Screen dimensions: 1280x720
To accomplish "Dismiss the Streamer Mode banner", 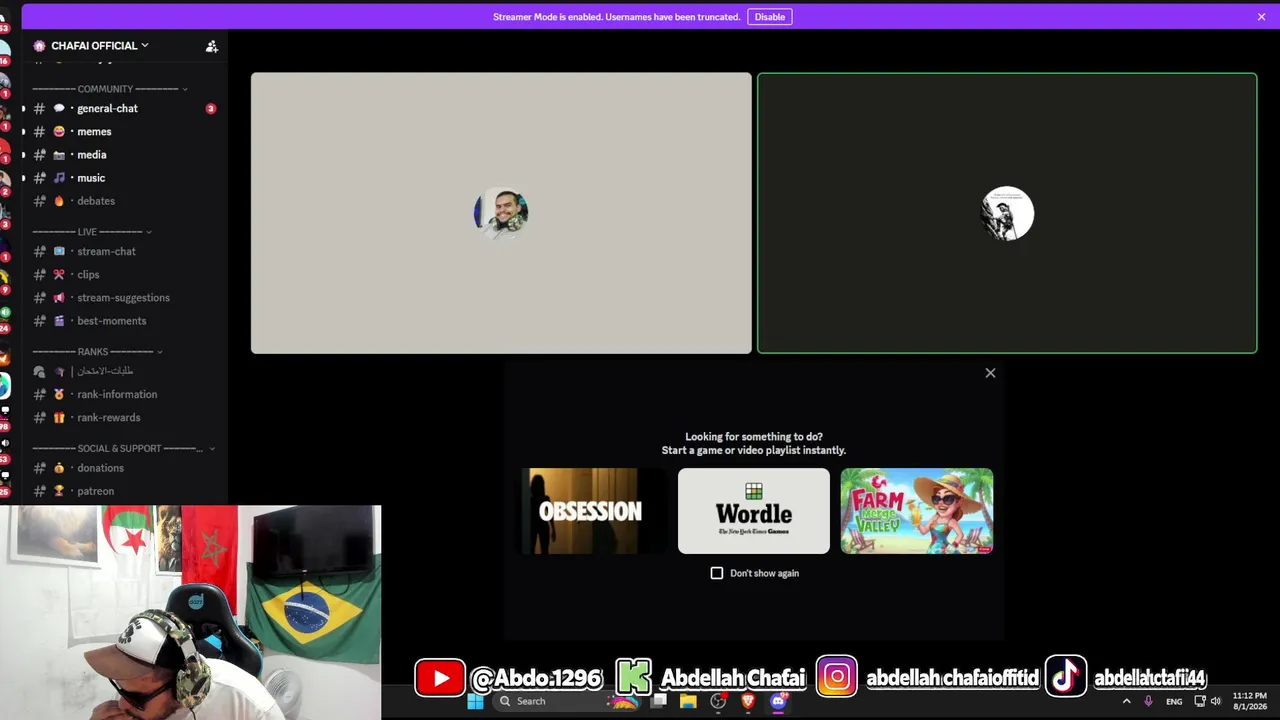I will pos(1261,17).
